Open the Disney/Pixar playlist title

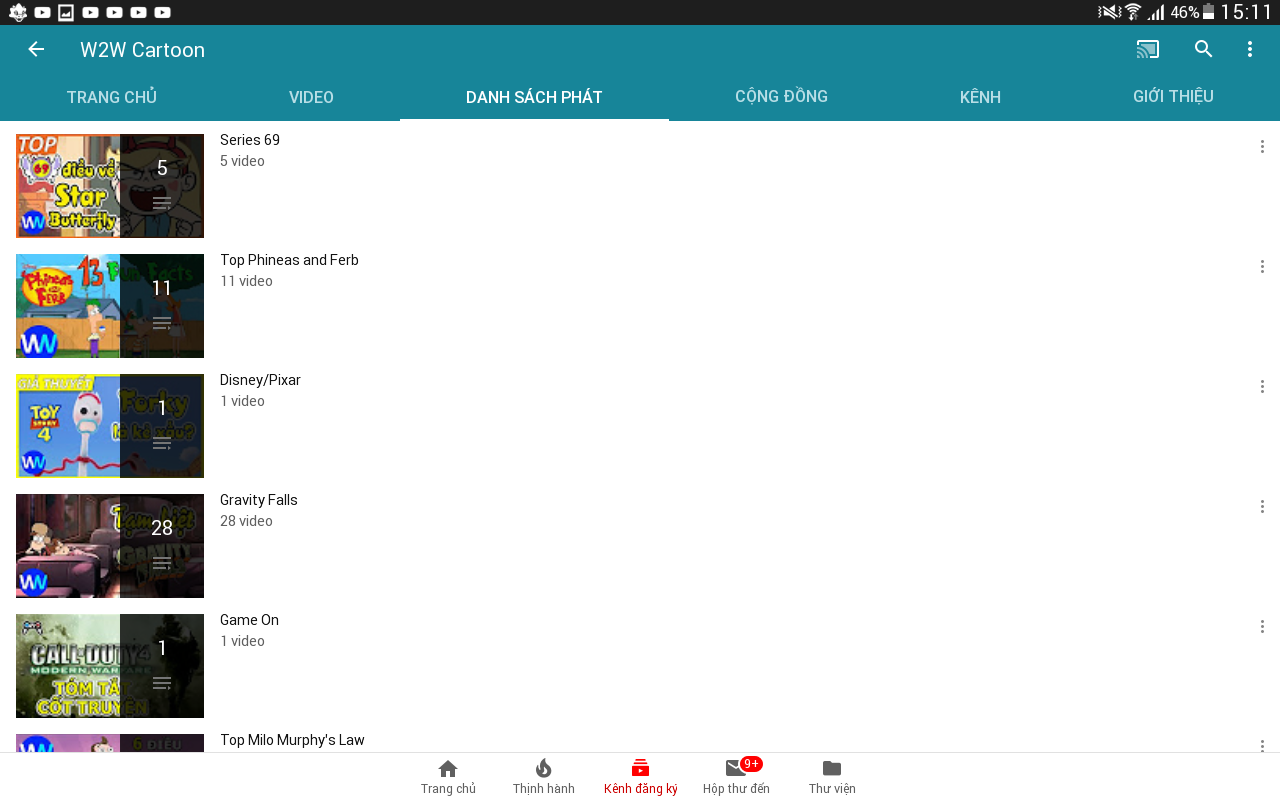pos(260,380)
